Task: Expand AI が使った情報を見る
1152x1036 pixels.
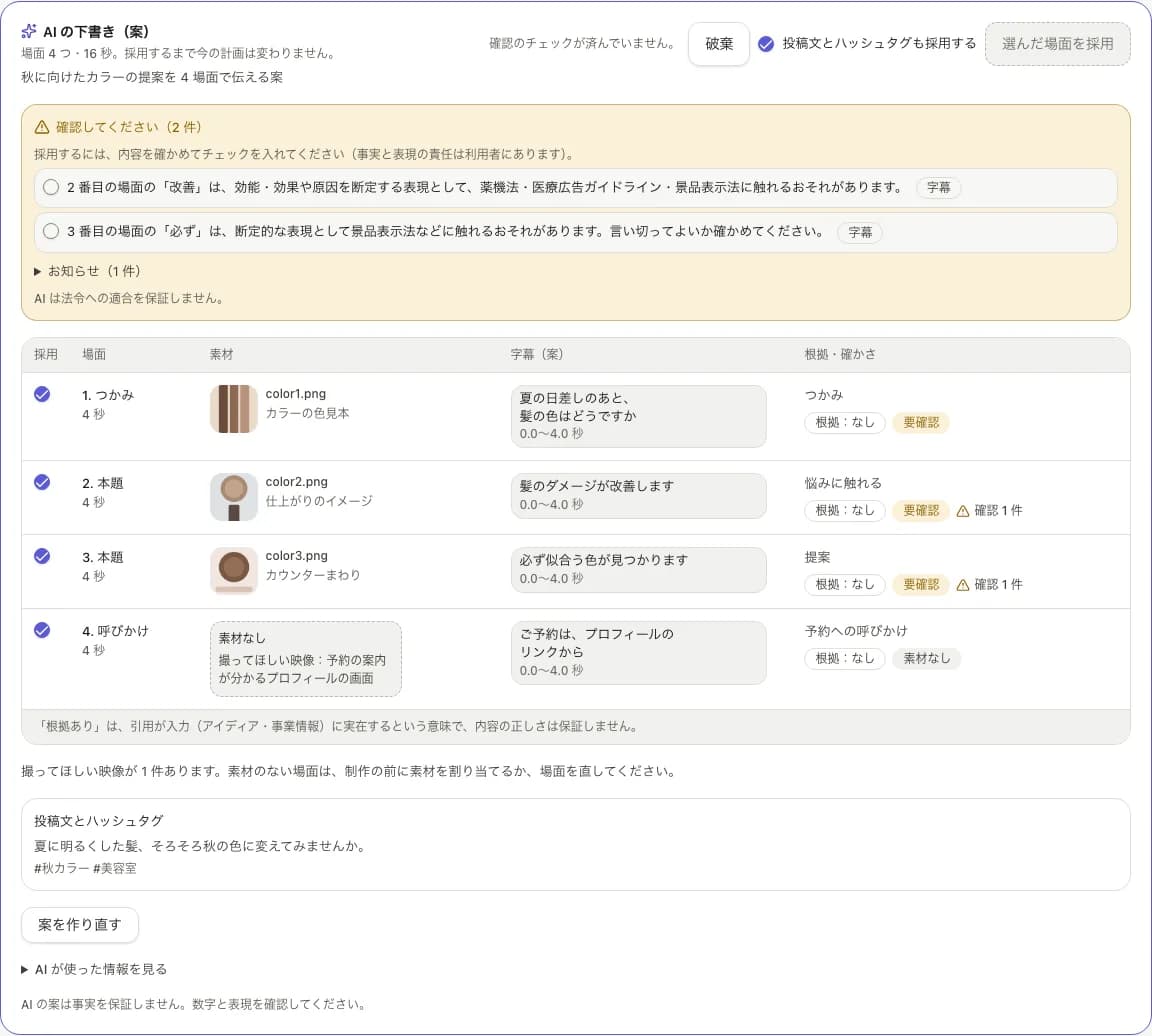Action: pyautogui.click(x=94, y=969)
